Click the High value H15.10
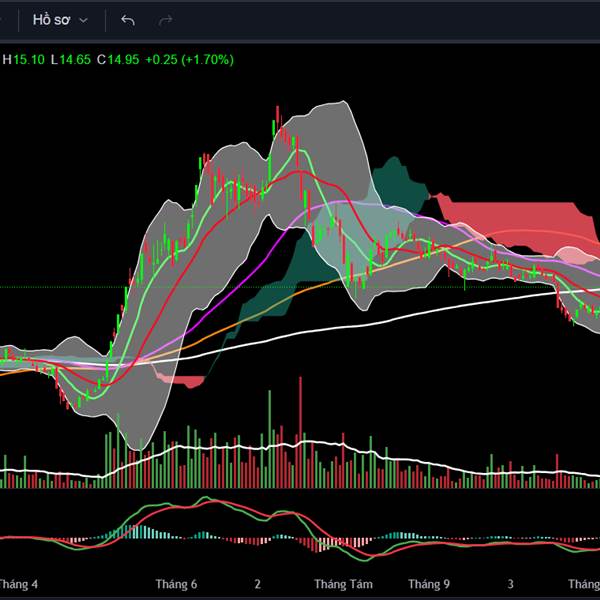600x600 pixels. point(24,59)
